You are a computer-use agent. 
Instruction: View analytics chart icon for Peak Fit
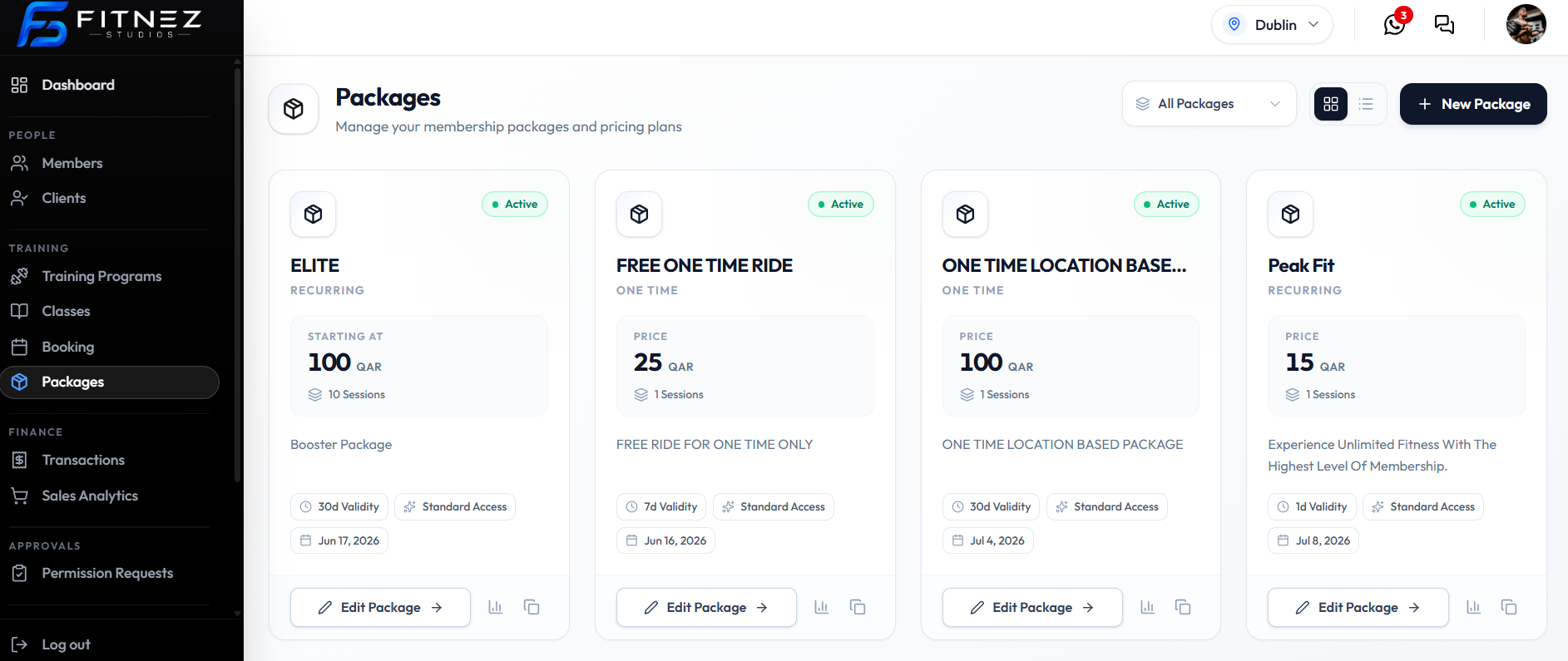click(1473, 607)
